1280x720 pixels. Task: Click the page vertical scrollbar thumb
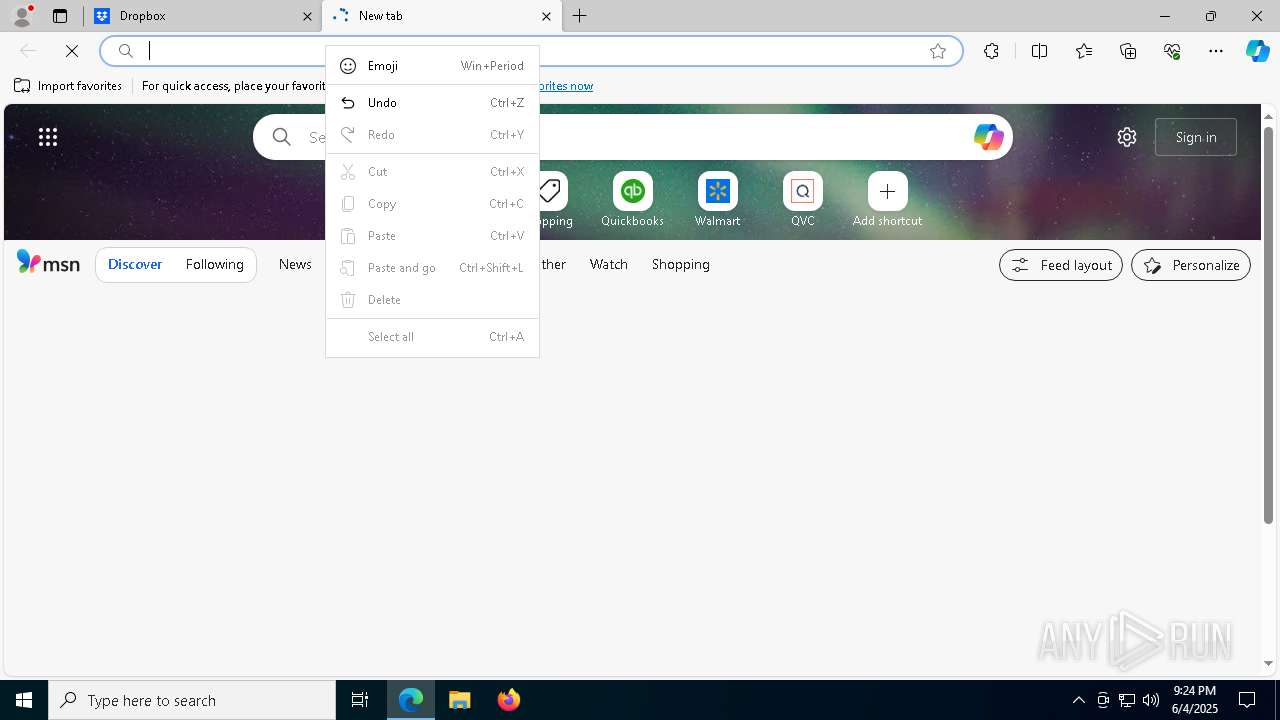[1269, 325]
